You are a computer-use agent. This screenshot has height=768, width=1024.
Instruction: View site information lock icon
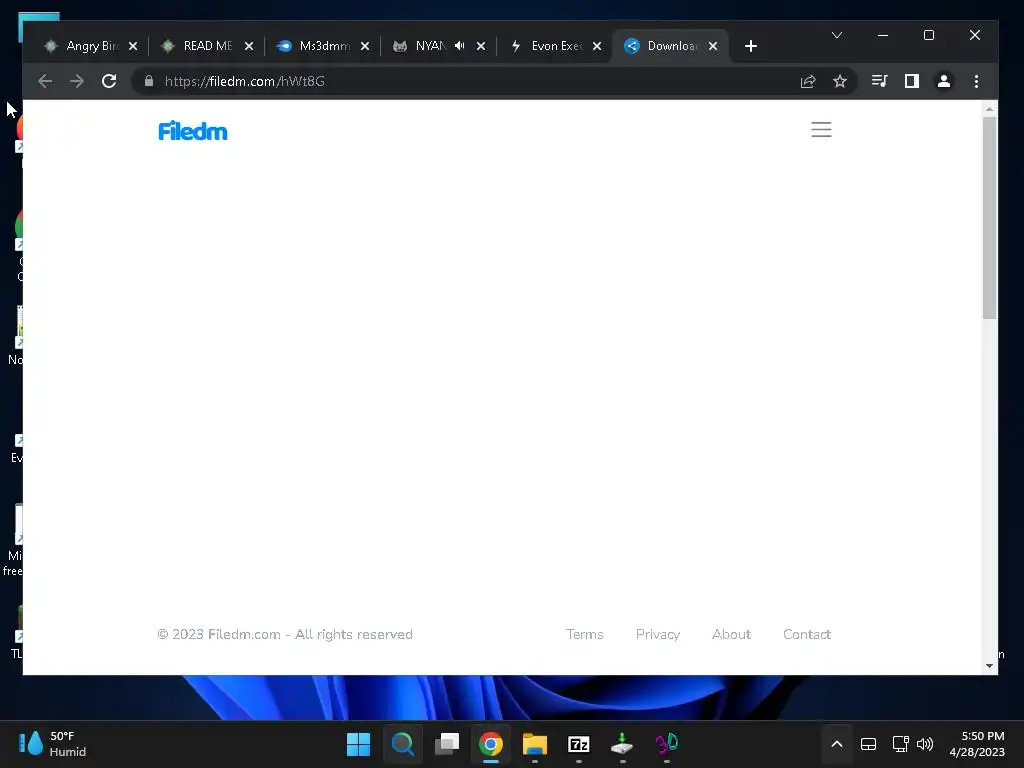(149, 81)
